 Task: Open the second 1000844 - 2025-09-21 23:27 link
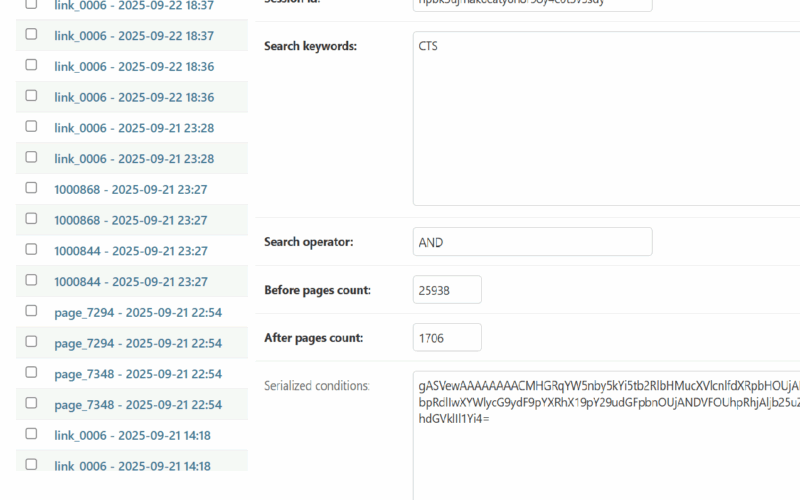pos(130,282)
